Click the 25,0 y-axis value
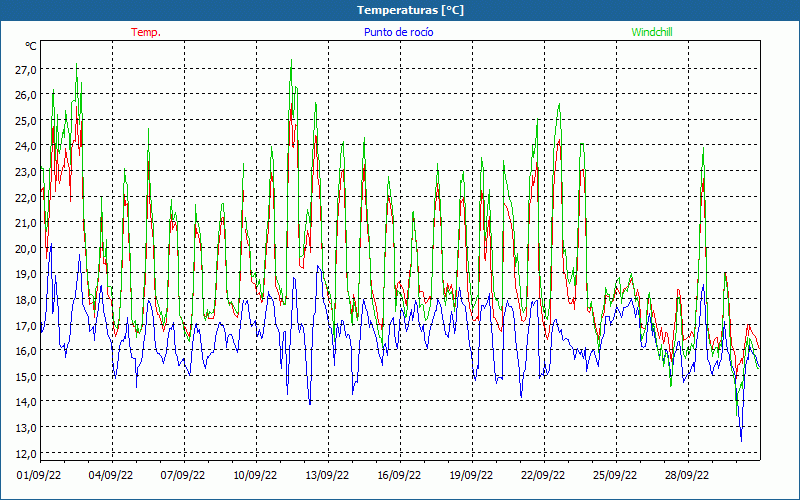The width and height of the screenshot is (800, 500). [25, 121]
